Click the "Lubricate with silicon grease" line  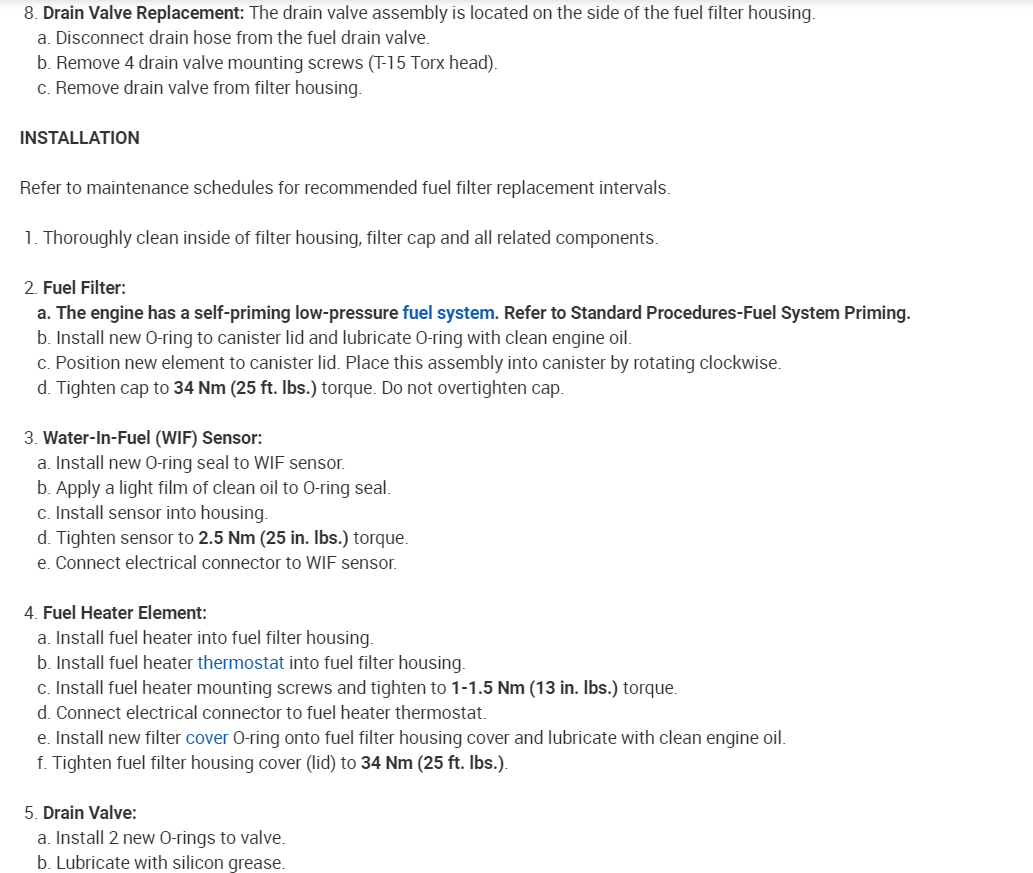[x=170, y=863]
